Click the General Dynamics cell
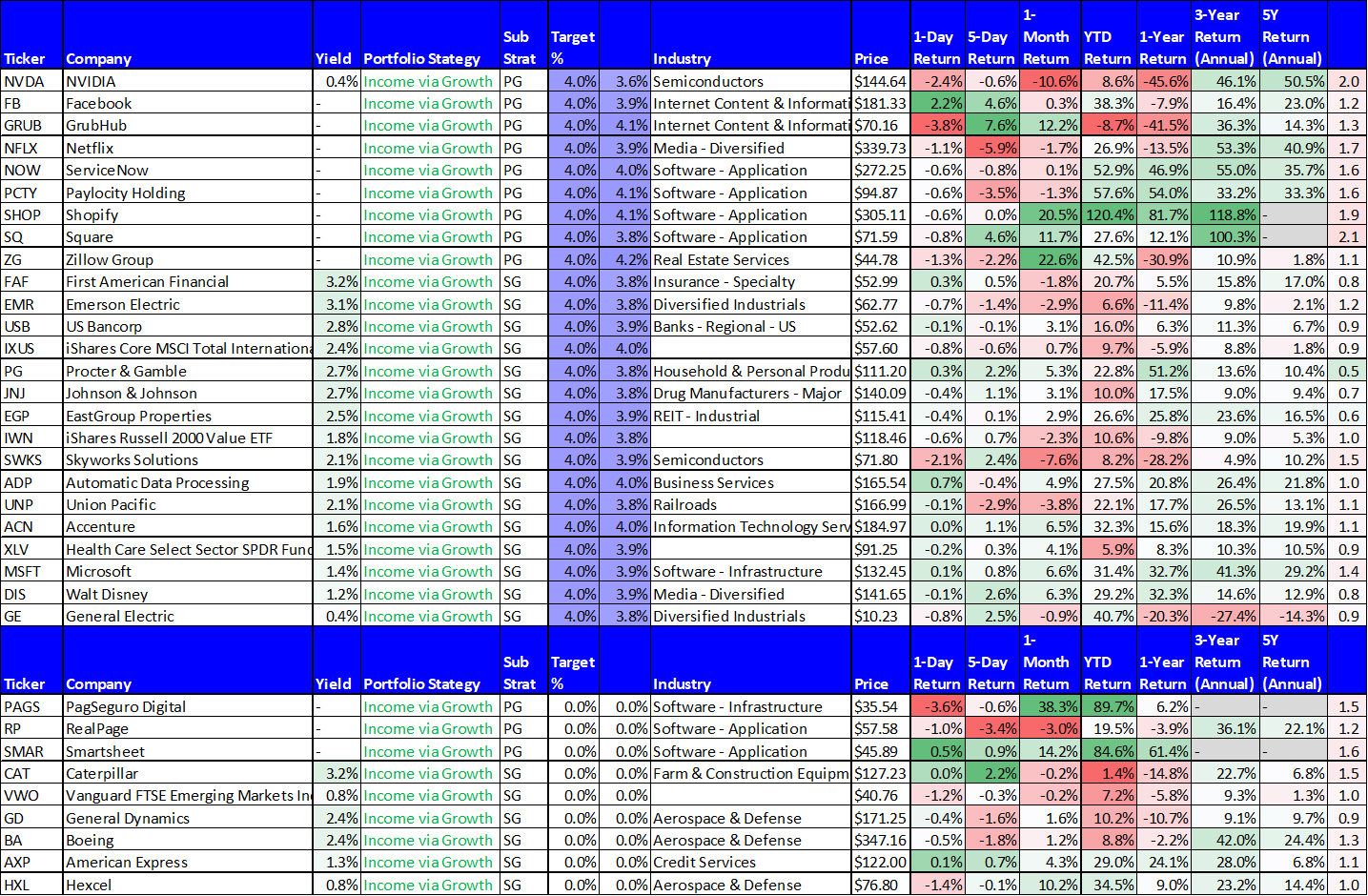This screenshot has width=1368, height=896. [x=188, y=818]
